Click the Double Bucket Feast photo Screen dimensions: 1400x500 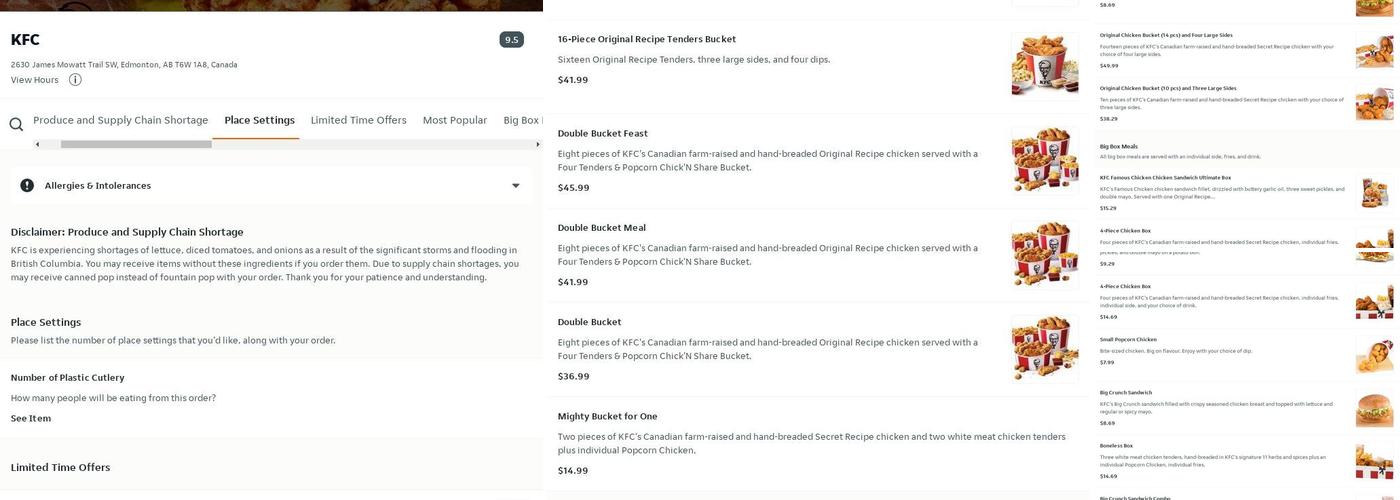click(x=1044, y=159)
